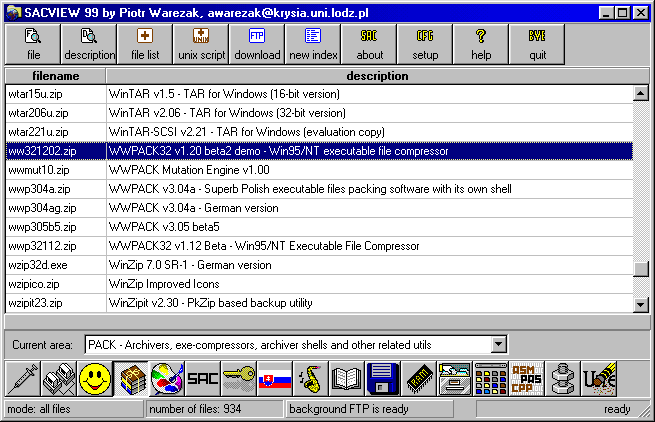
Task: Select the colored keypad grid area icon
Action: point(490,379)
